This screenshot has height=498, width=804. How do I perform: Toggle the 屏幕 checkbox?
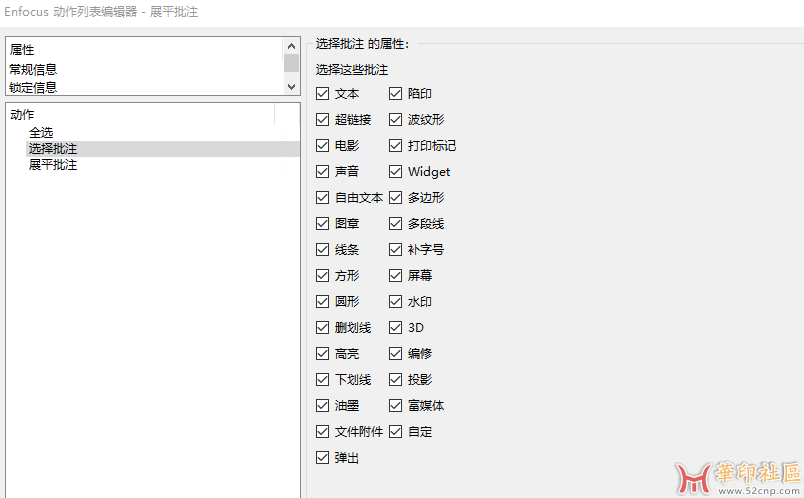click(395, 275)
